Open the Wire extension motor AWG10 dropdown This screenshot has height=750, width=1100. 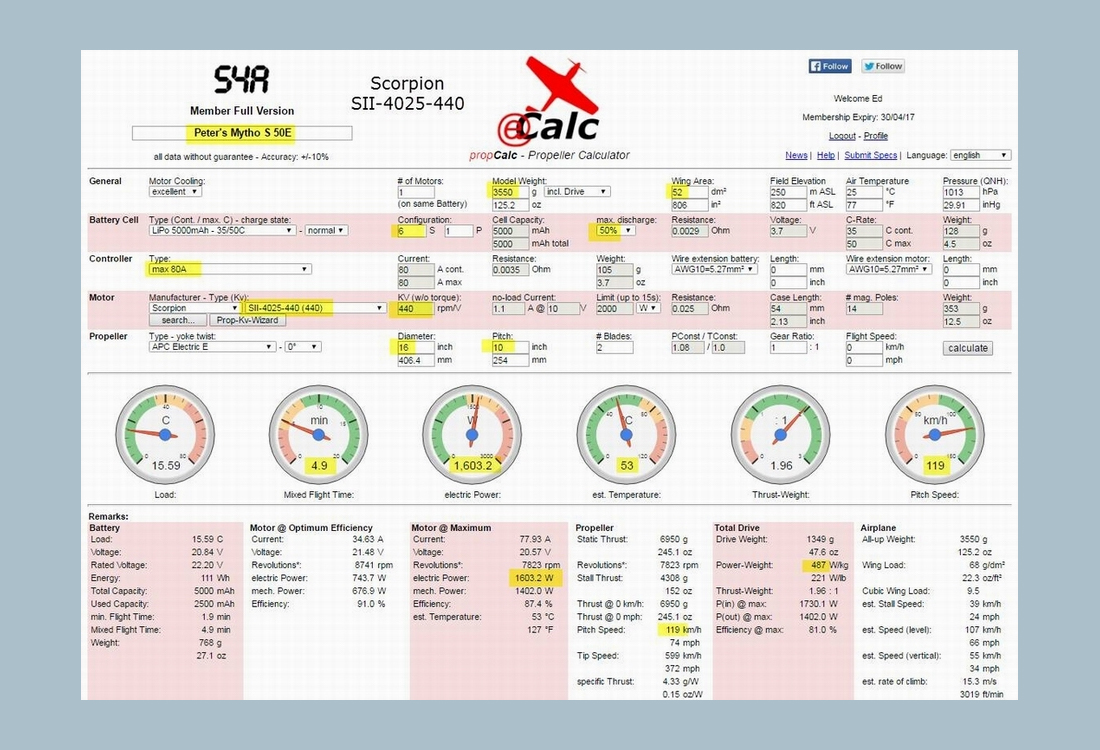889,269
